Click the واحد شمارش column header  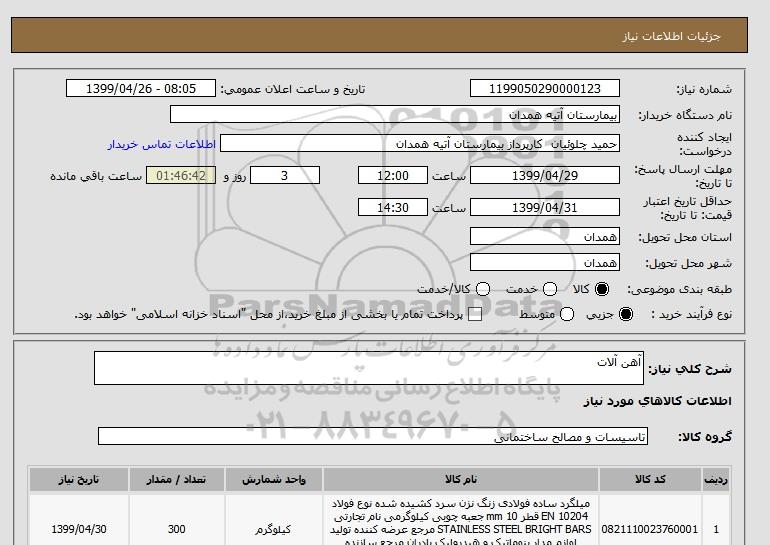click(x=274, y=479)
